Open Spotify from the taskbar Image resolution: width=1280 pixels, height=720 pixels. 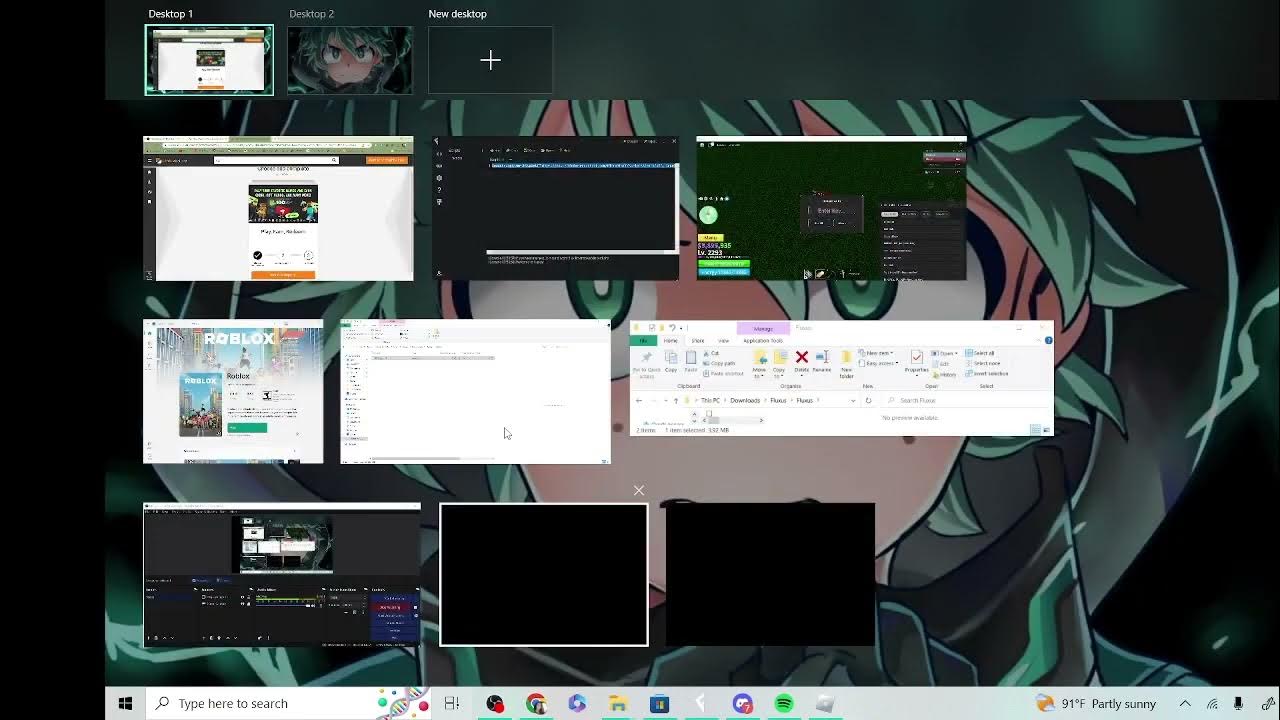[783, 703]
